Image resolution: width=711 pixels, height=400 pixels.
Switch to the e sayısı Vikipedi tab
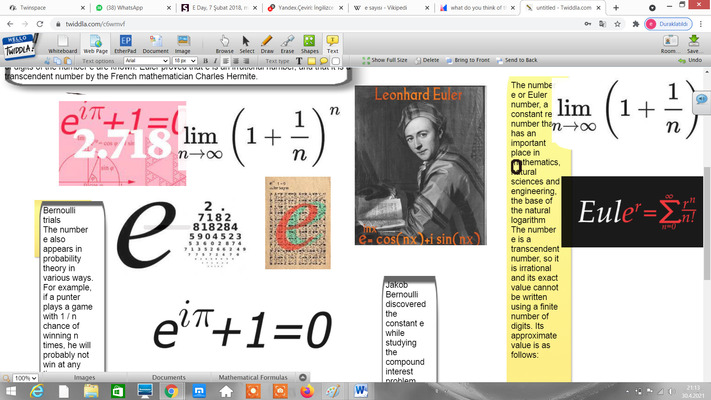(x=392, y=8)
